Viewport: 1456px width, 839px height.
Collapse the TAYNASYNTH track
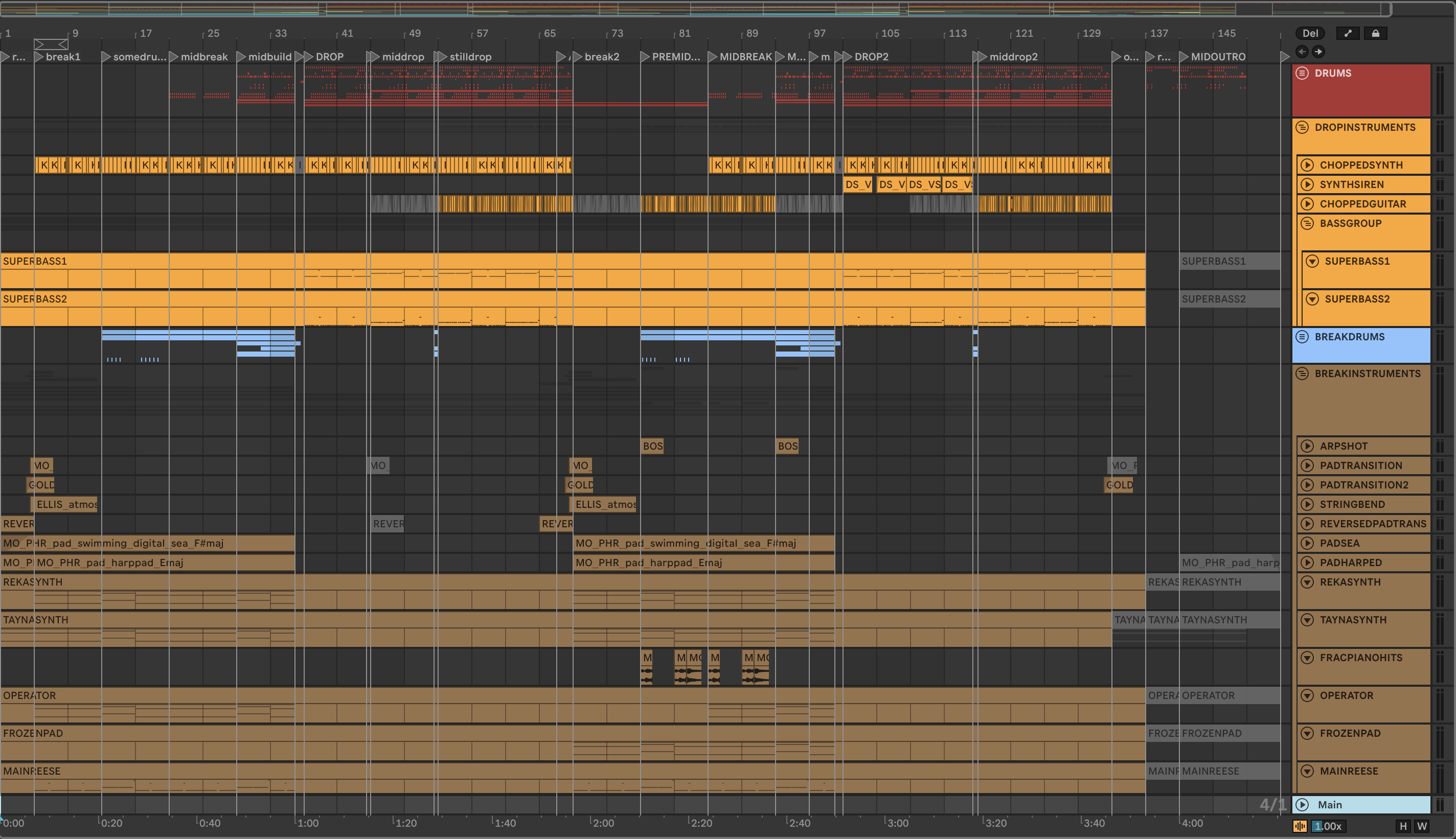(1307, 620)
